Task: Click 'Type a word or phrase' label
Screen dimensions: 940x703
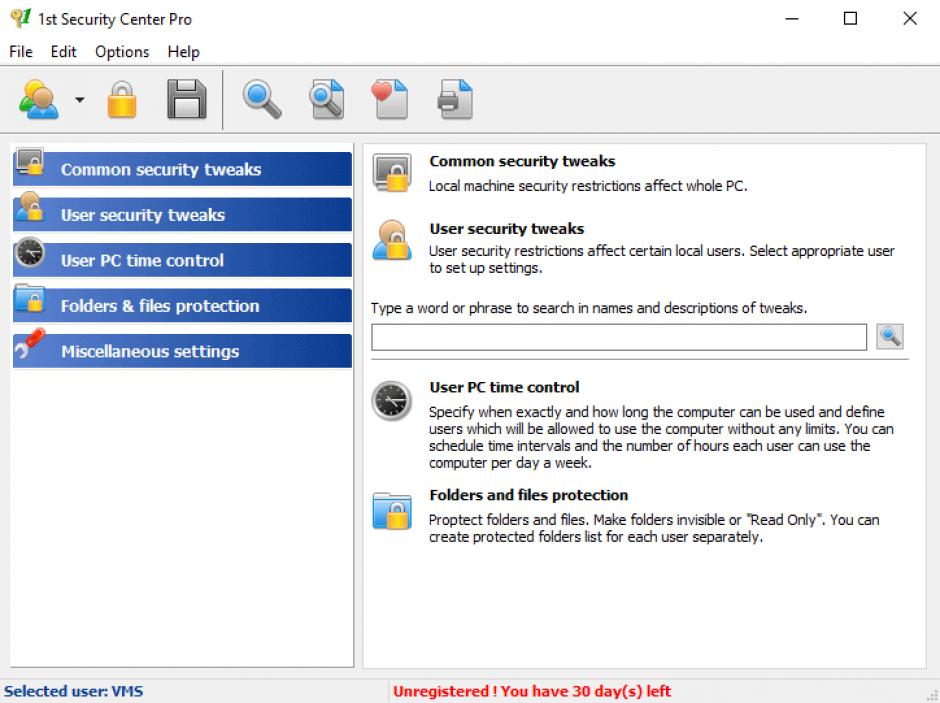Action: pos(589,308)
